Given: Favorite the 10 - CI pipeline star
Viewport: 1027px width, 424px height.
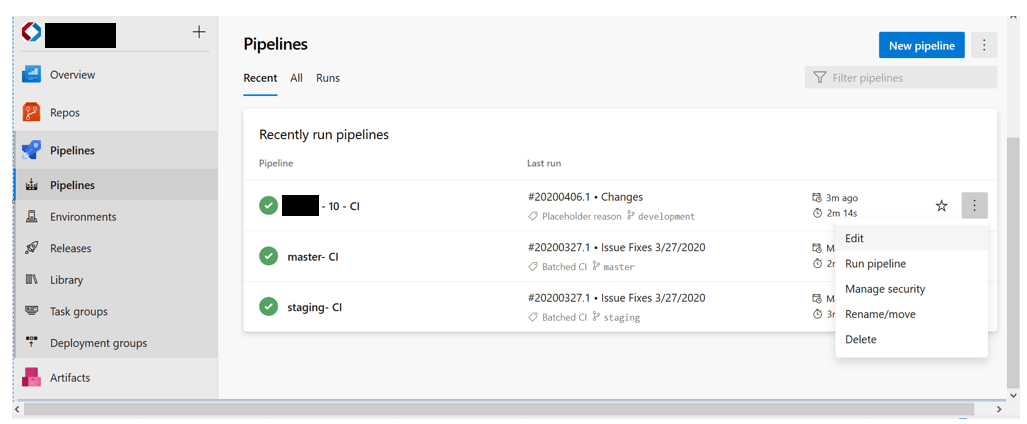Looking at the screenshot, I should tap(941, 206).
